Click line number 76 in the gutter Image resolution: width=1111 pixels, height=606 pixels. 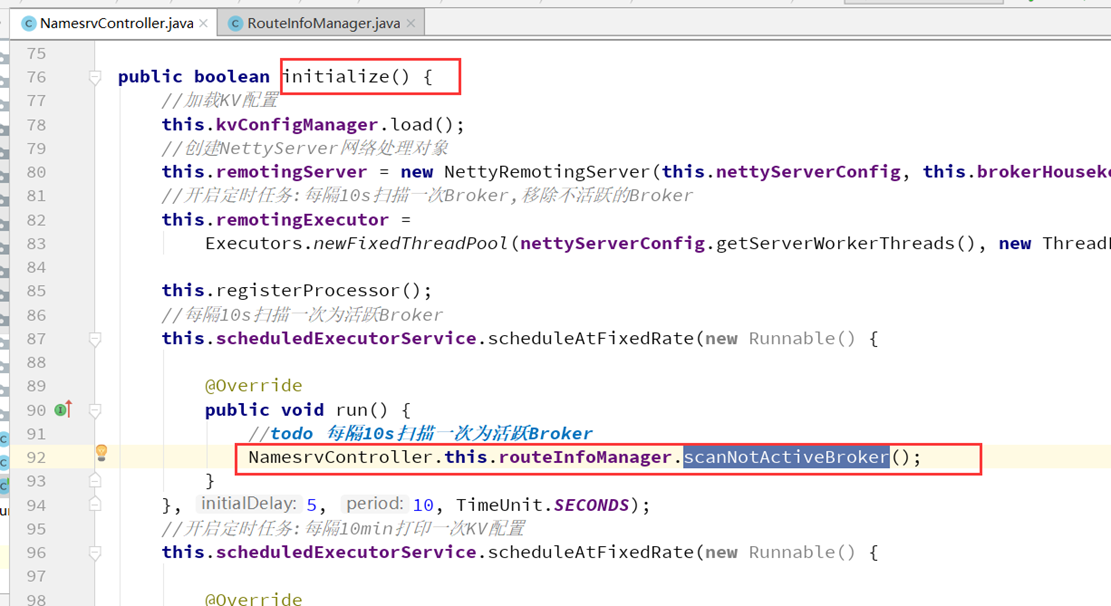click(36, 77)
